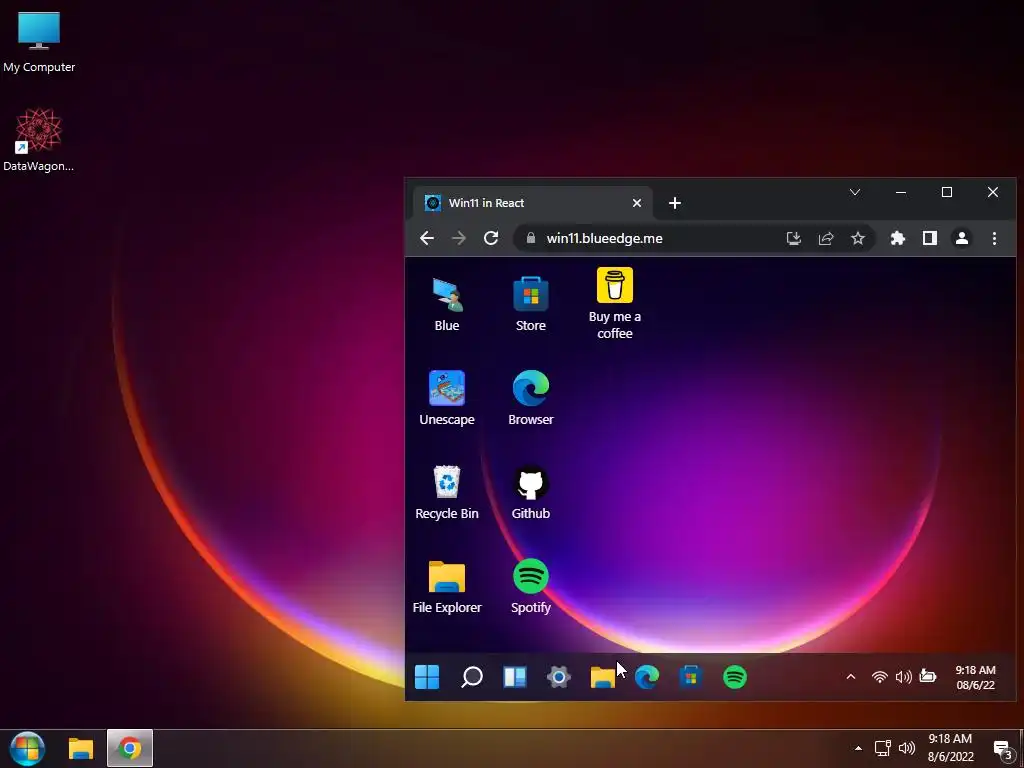This screenshot has width=1024, height=768.
Task: Launch Edge from the Win11 taskbar
Action: [x=647, y=677]
